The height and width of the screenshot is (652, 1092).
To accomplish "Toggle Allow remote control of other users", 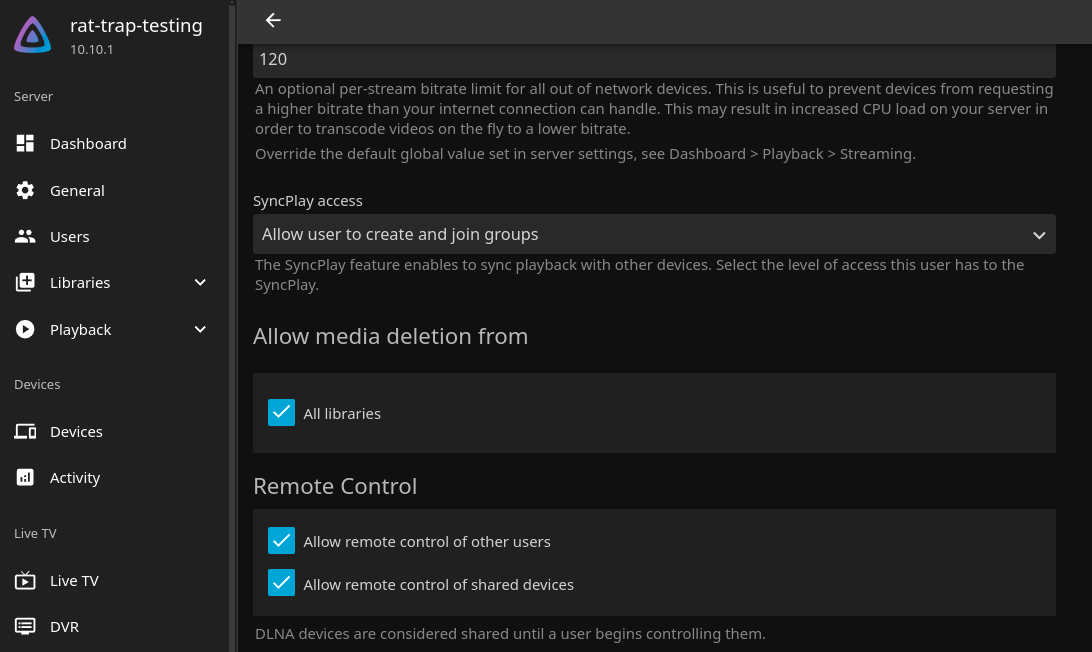I will point(281,541).
